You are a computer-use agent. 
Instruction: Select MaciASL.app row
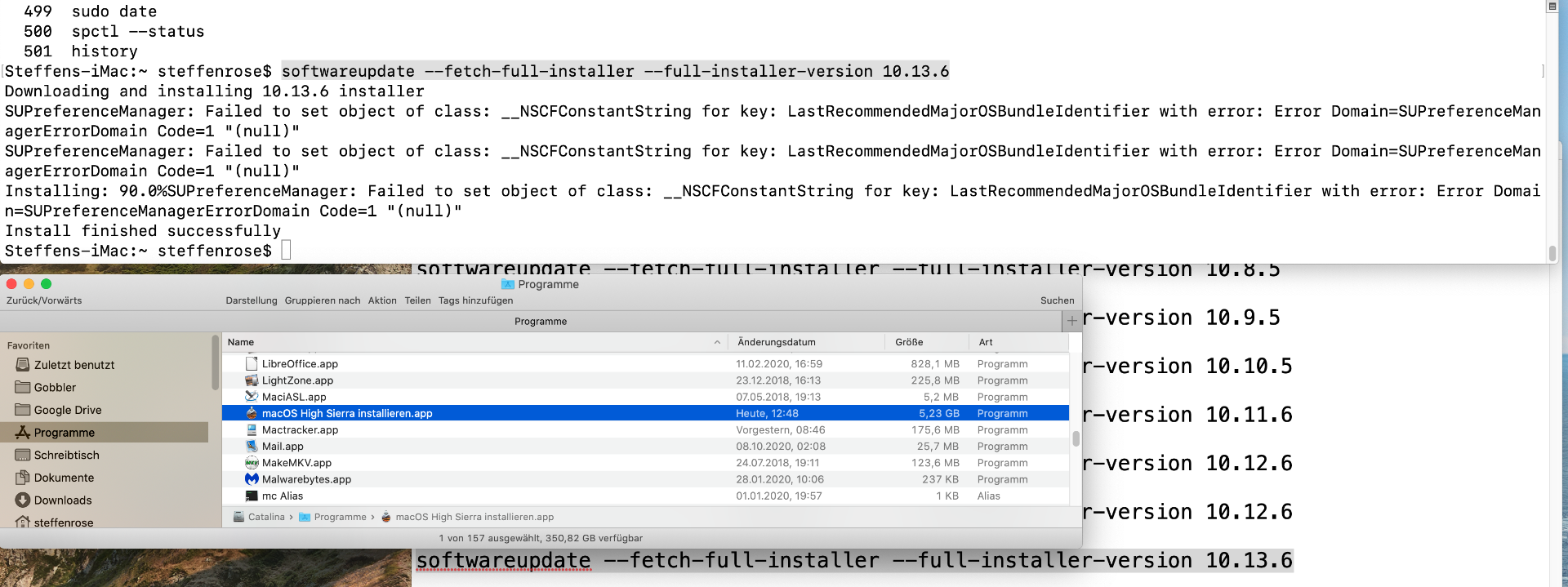coord(645,397)
